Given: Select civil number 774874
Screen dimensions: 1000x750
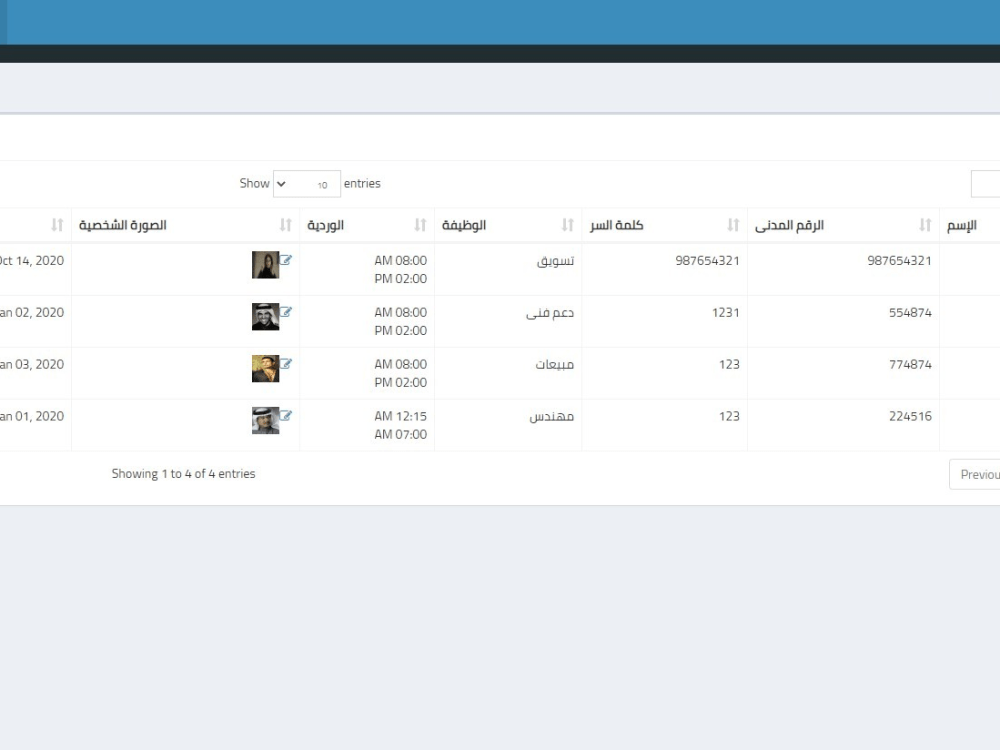Looking at the screenshot, I should pos(910,364).
